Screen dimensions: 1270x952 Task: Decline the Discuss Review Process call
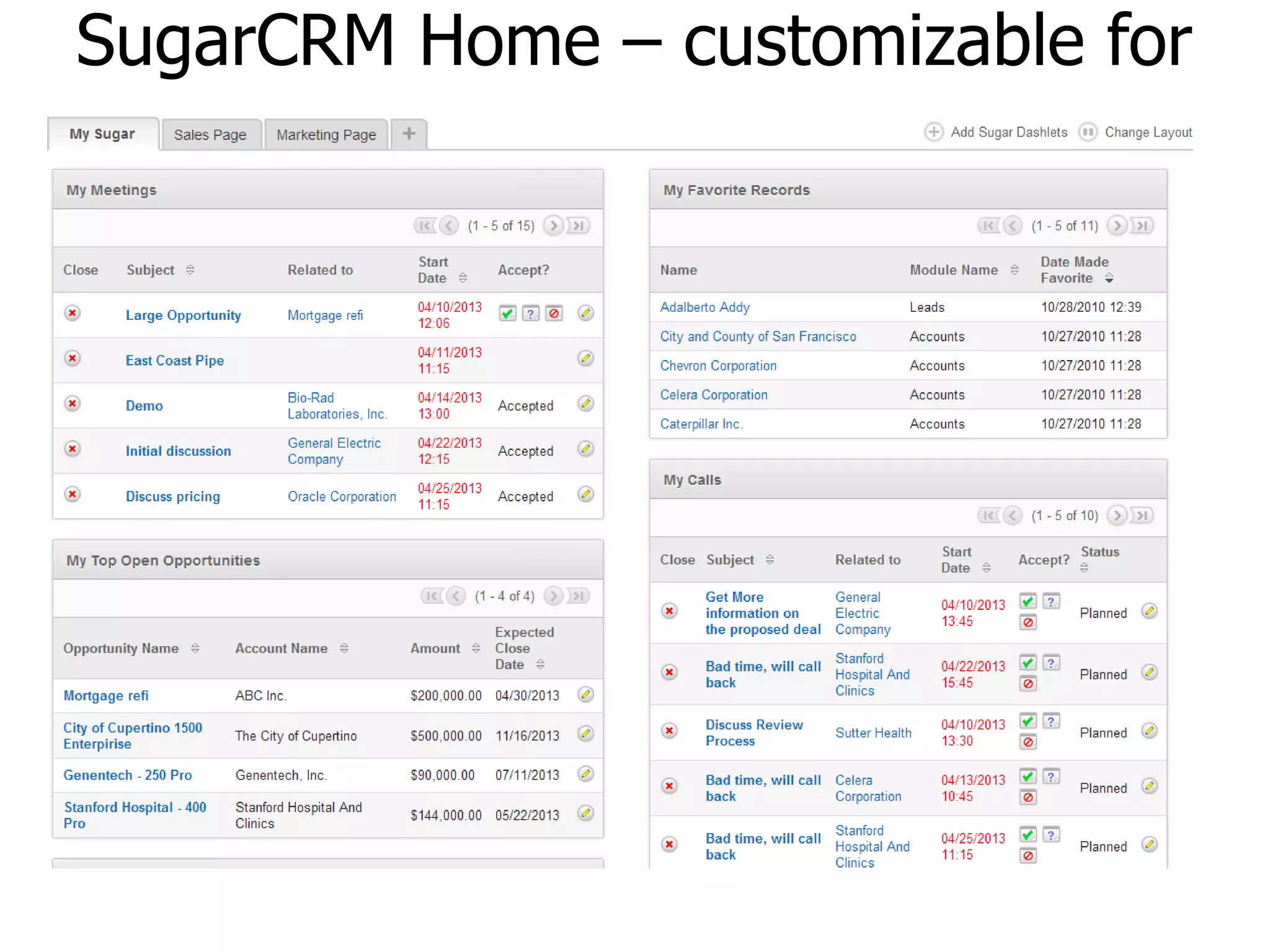pyautogui.click(x=1028, y=742)
